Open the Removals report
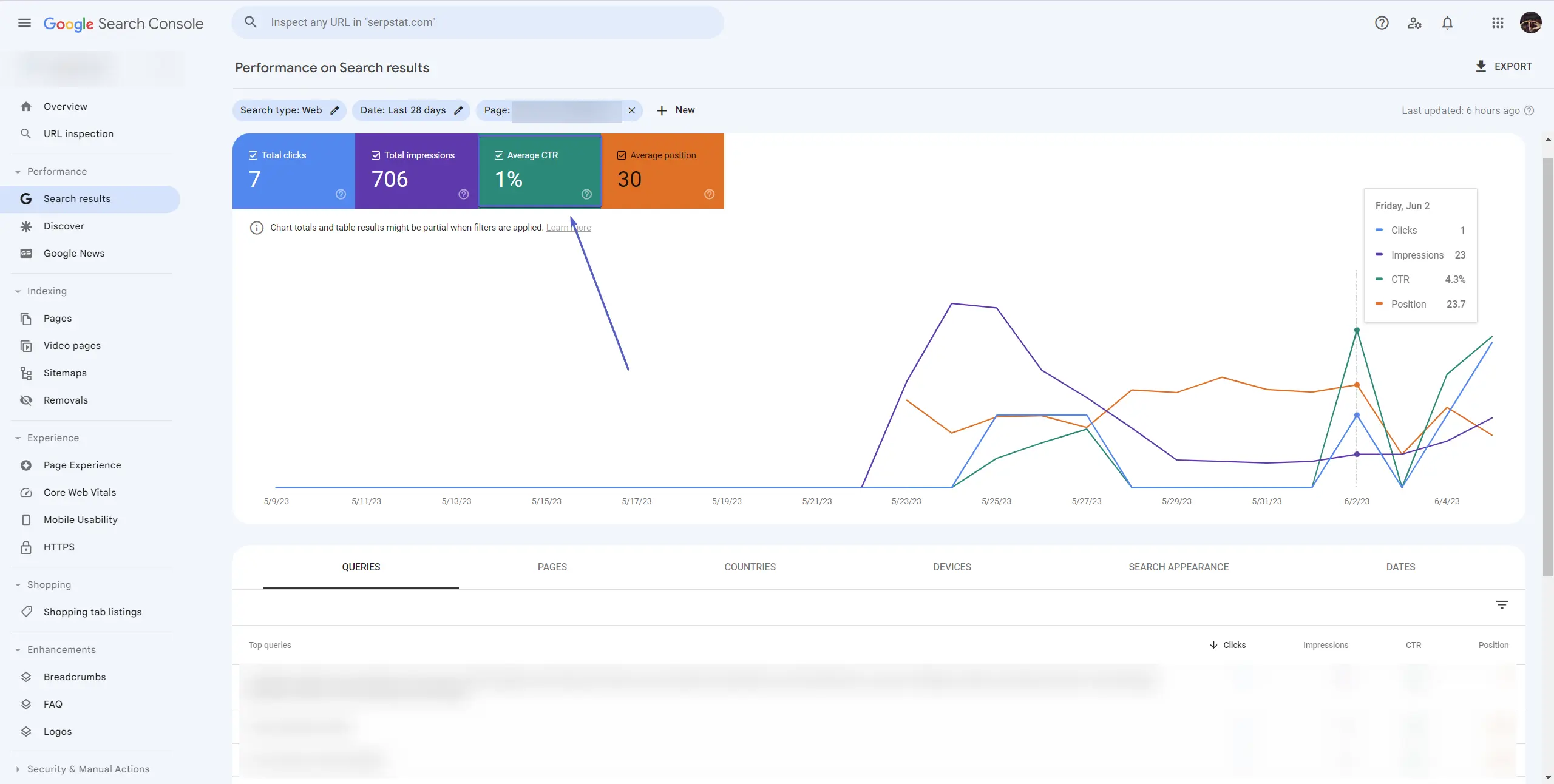Screen dimensions: 1554x784 [66, 400]
